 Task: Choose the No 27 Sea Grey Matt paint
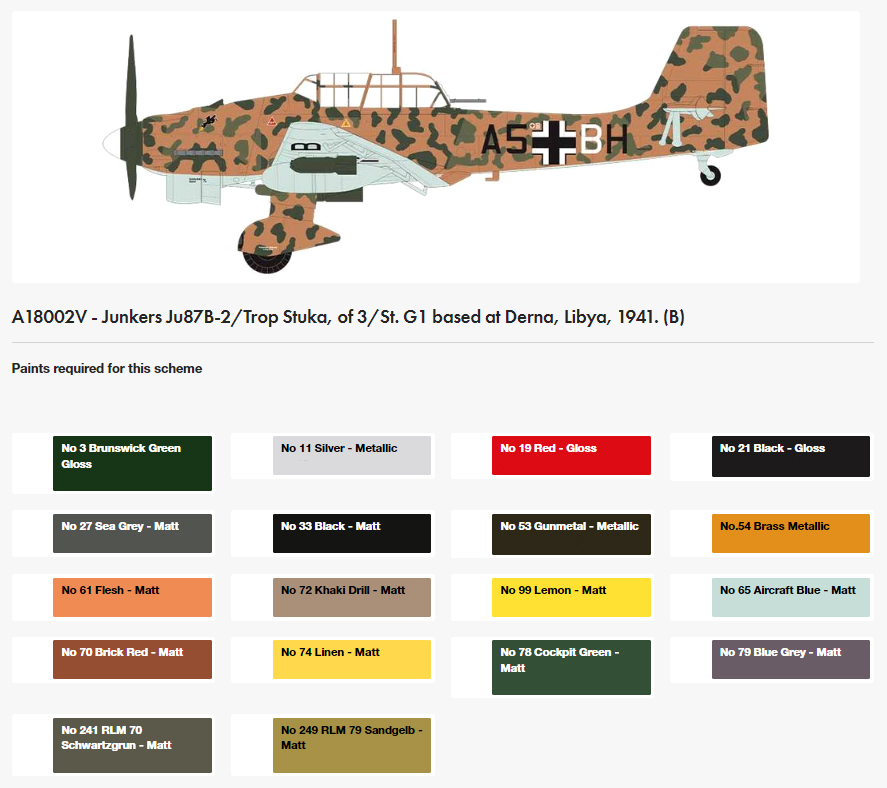click(132, 533)
